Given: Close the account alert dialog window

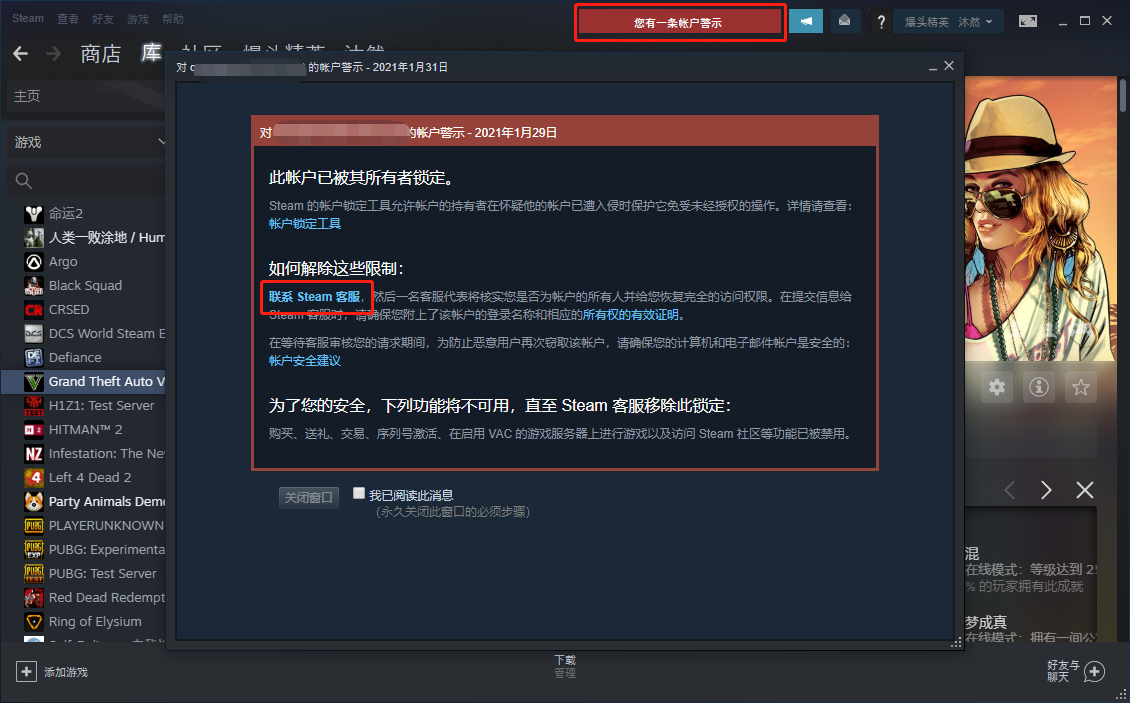Looking at the screenshot, I should [x=949, y=66].
